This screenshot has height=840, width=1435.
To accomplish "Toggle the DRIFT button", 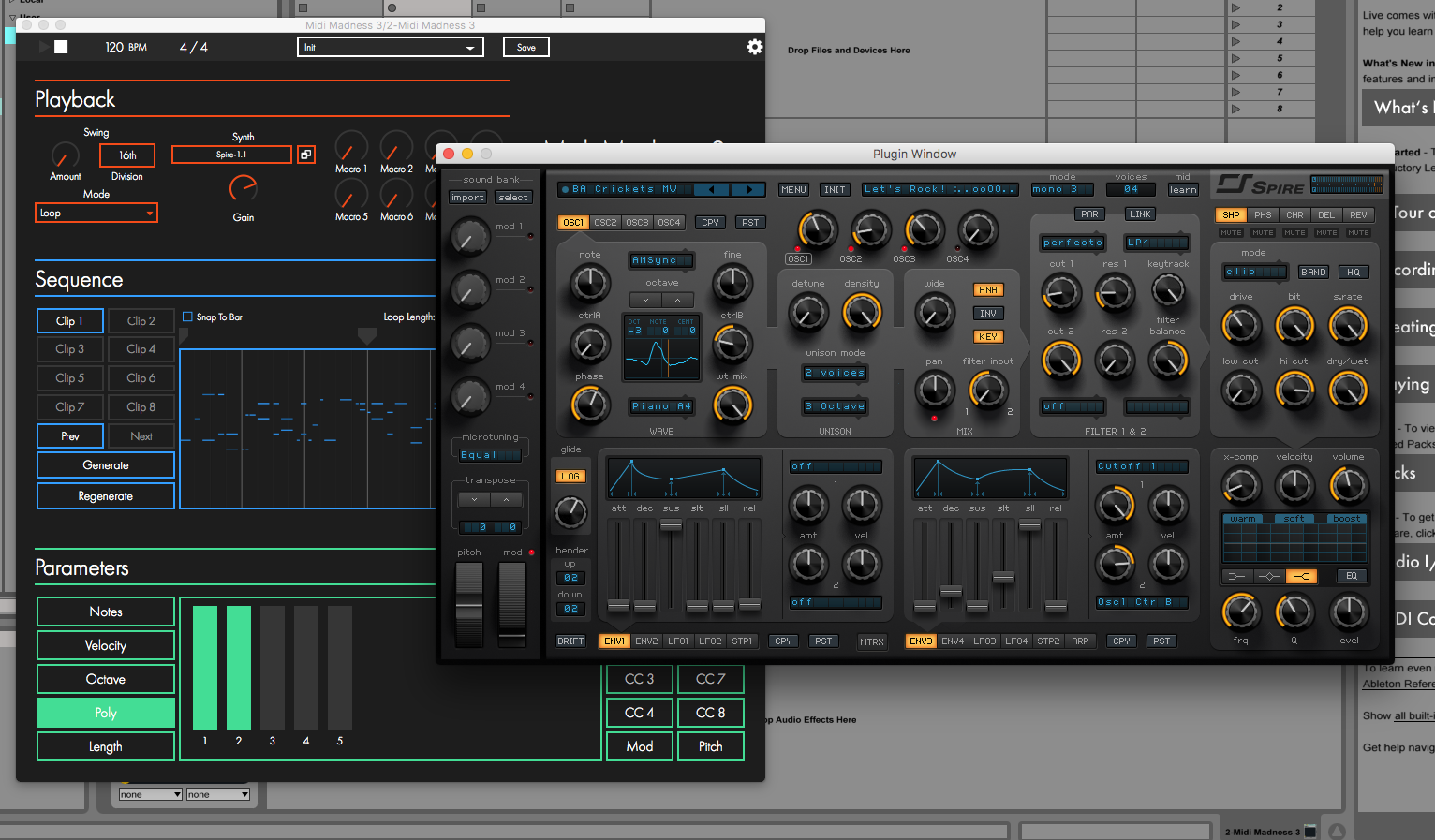I will click(x=570, y=641).
